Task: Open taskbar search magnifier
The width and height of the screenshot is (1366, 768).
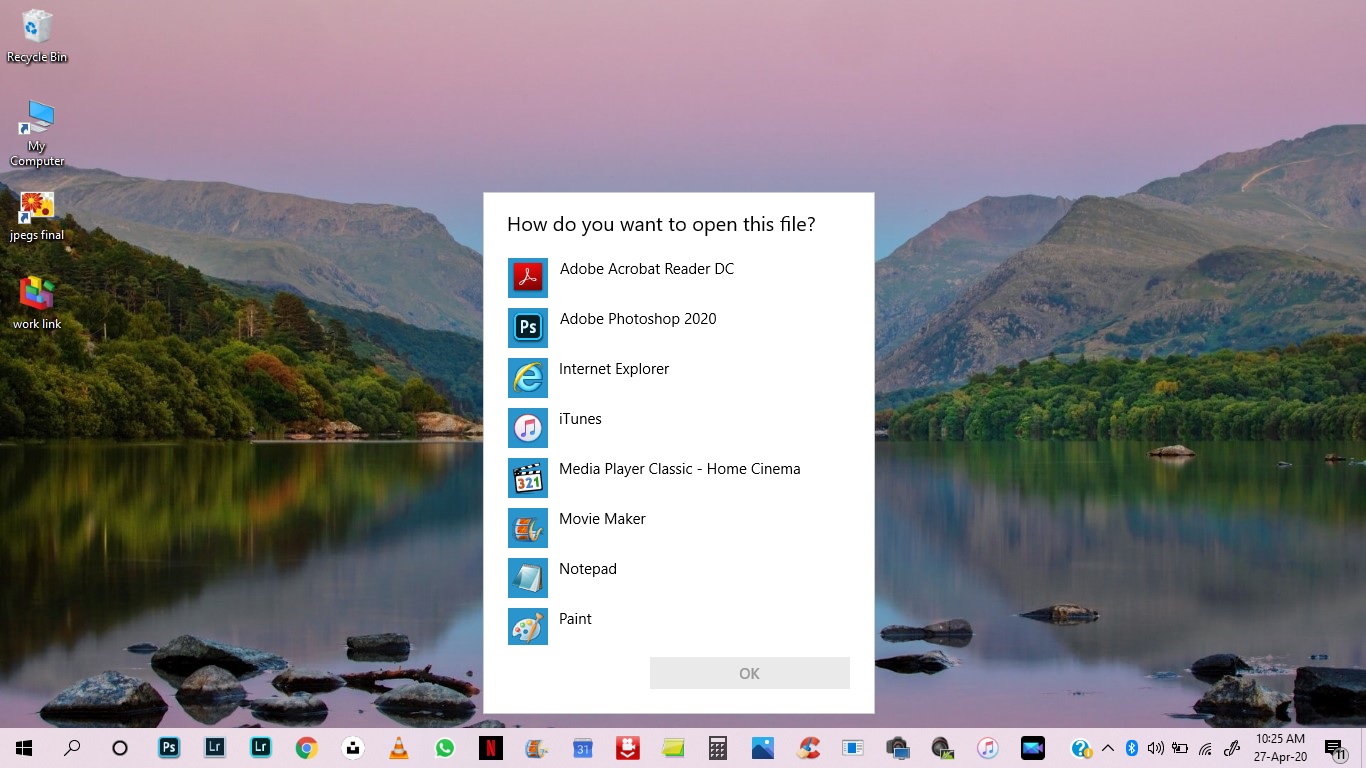Action: (x=72, y=748)
